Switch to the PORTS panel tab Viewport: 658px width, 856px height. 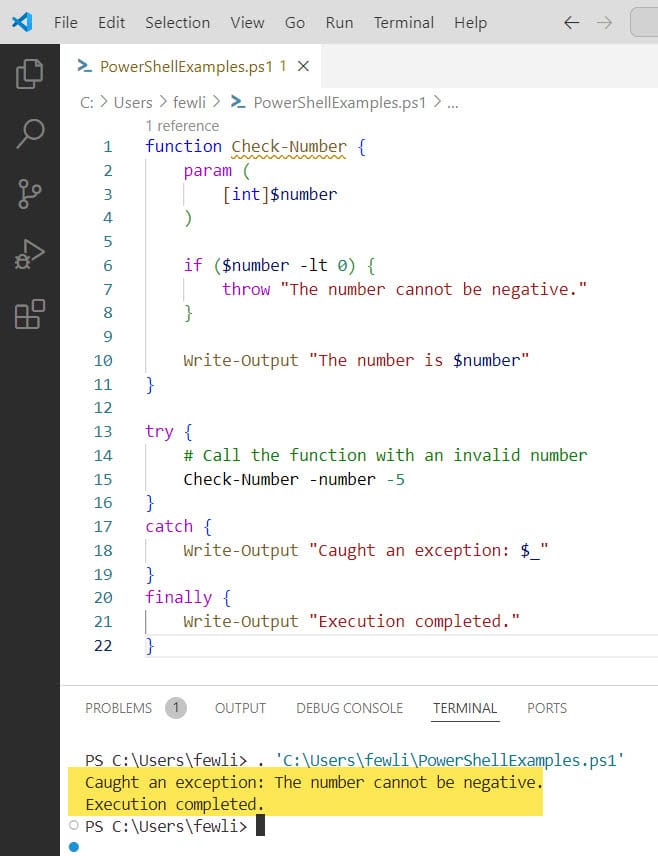click(x=547, y=708)
